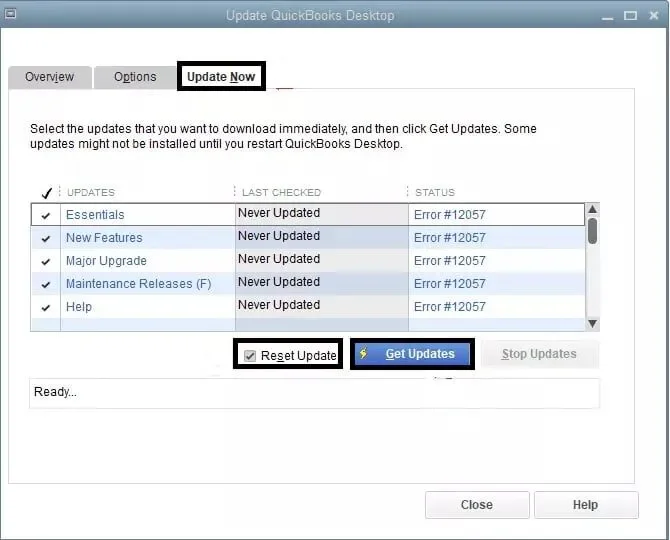
Task: Uncheck the Help update checkmark
Action: 46,308
